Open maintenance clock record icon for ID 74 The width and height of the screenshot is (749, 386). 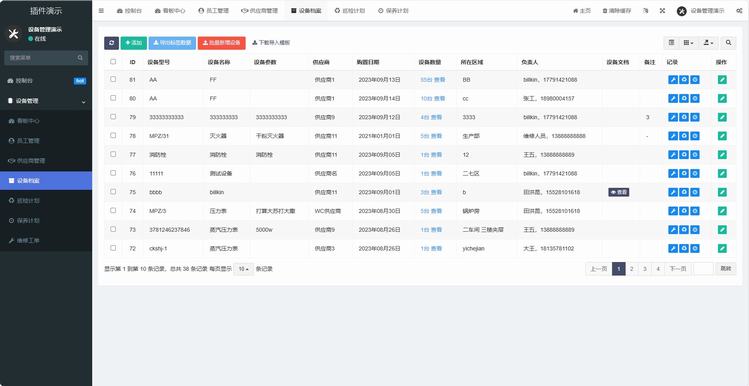pyautogui.click(x=695, y=211)
